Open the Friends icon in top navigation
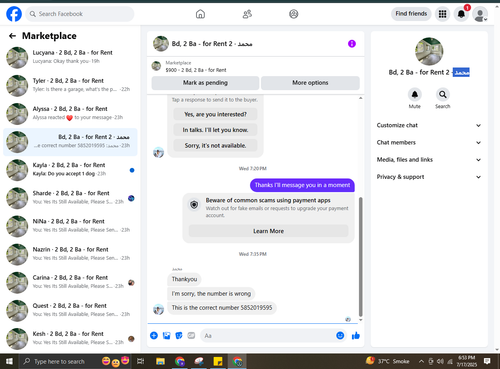Viewport: 500px width, 369px height. click(x=247, y=14)
